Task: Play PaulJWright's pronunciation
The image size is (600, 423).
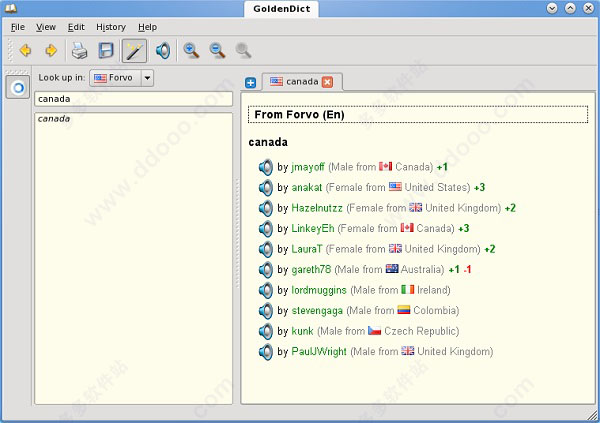Action: (266, 352)
